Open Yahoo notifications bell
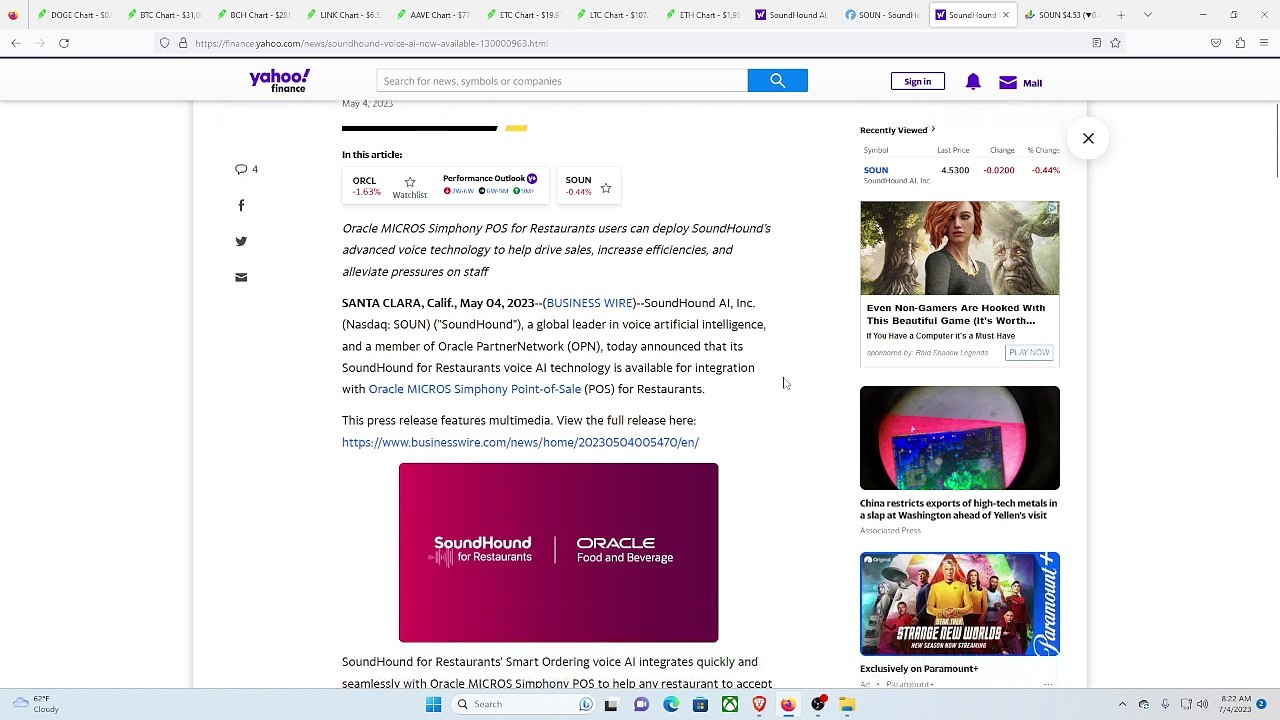 point(973,82)
